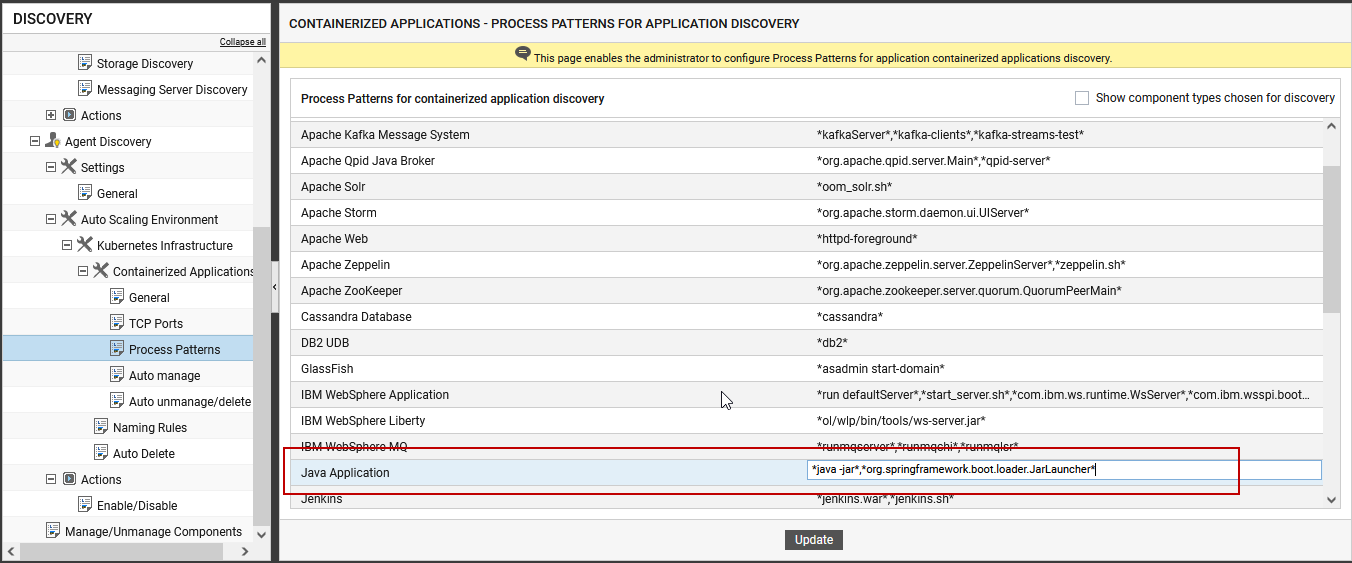Click the Containerized Applications wrench icon

pyautogui.click(x=101, y=271)
